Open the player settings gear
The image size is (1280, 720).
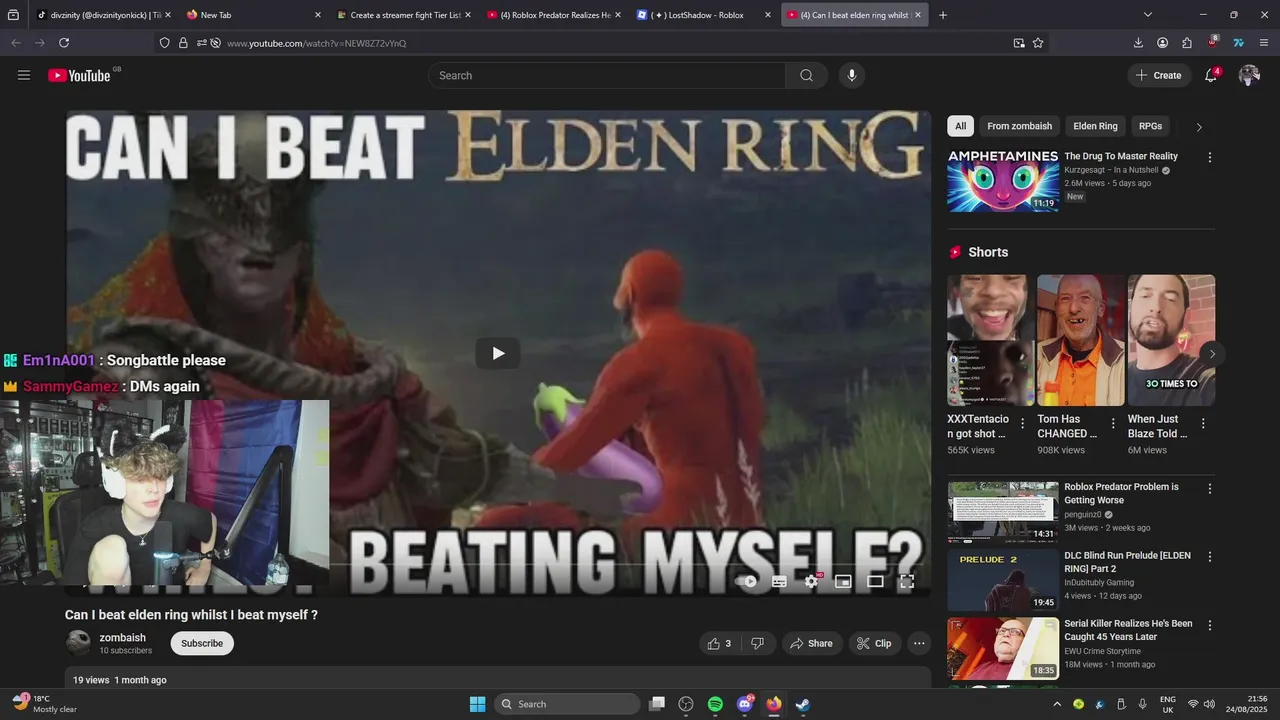click(x=811, y=581)
